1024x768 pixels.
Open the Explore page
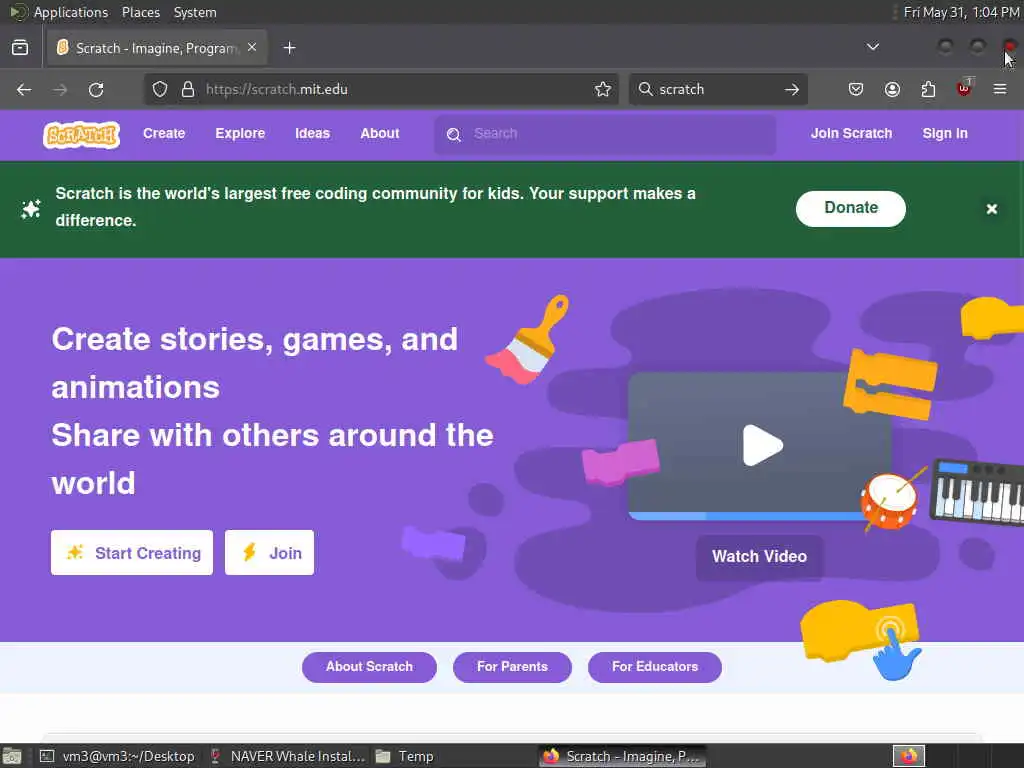point(240,133)
